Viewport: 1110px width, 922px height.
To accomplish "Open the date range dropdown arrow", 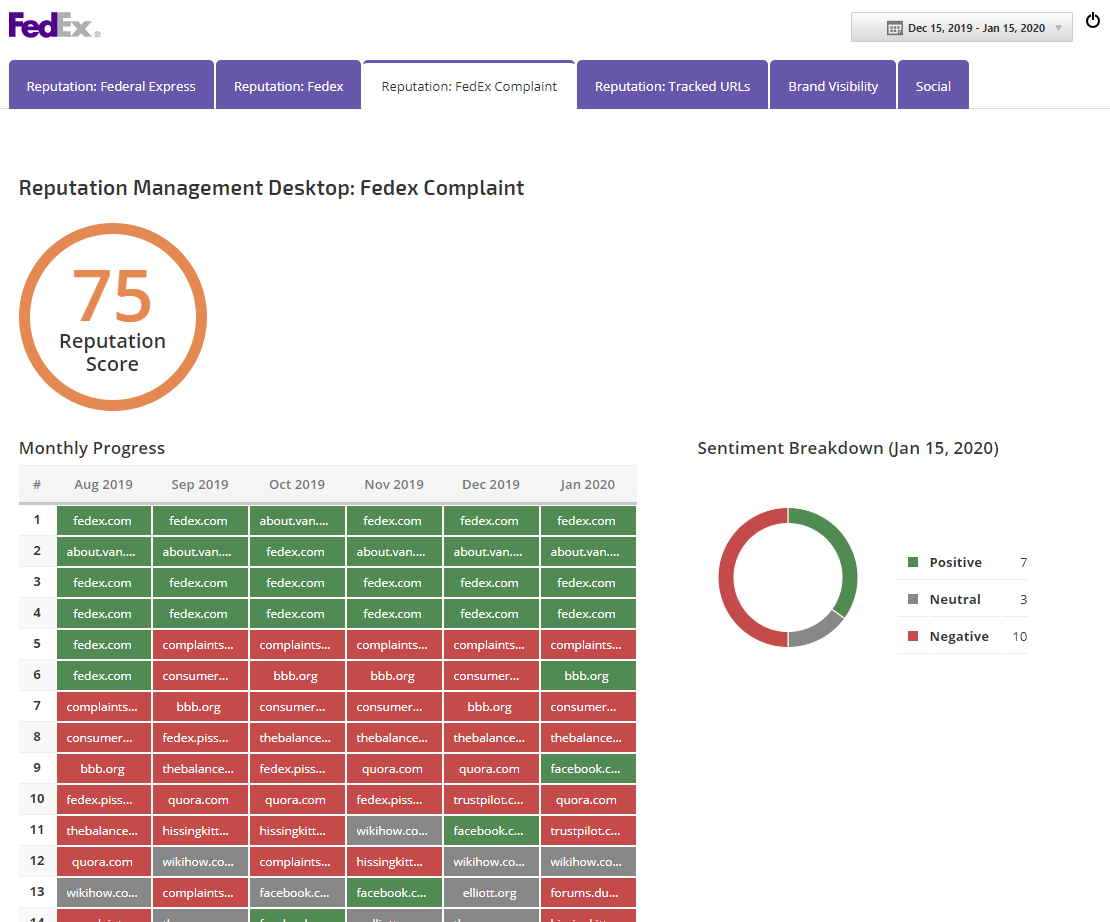I will pos(1058,28).
